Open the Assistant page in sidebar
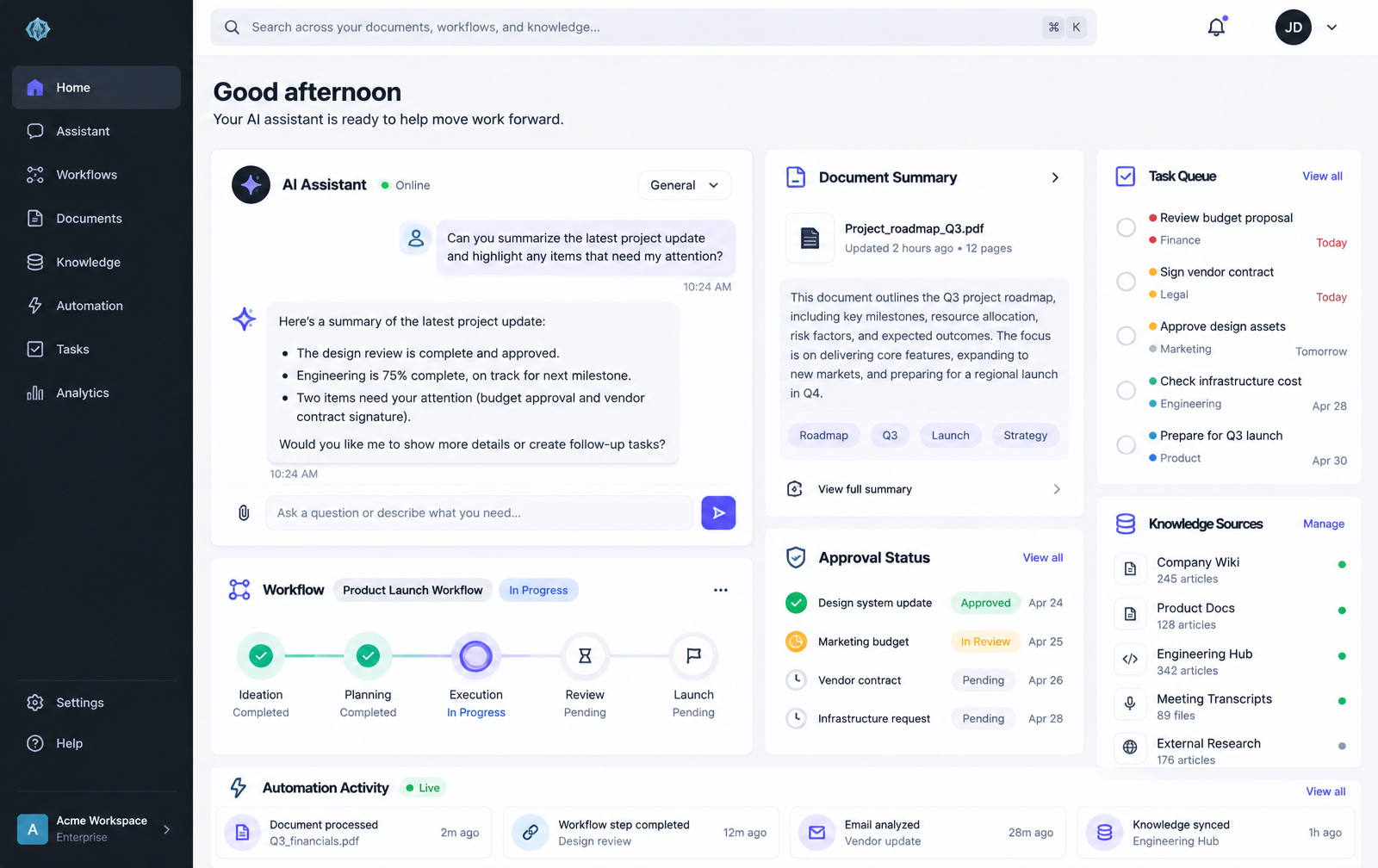1378x868 pixels. tap(96, 131)
